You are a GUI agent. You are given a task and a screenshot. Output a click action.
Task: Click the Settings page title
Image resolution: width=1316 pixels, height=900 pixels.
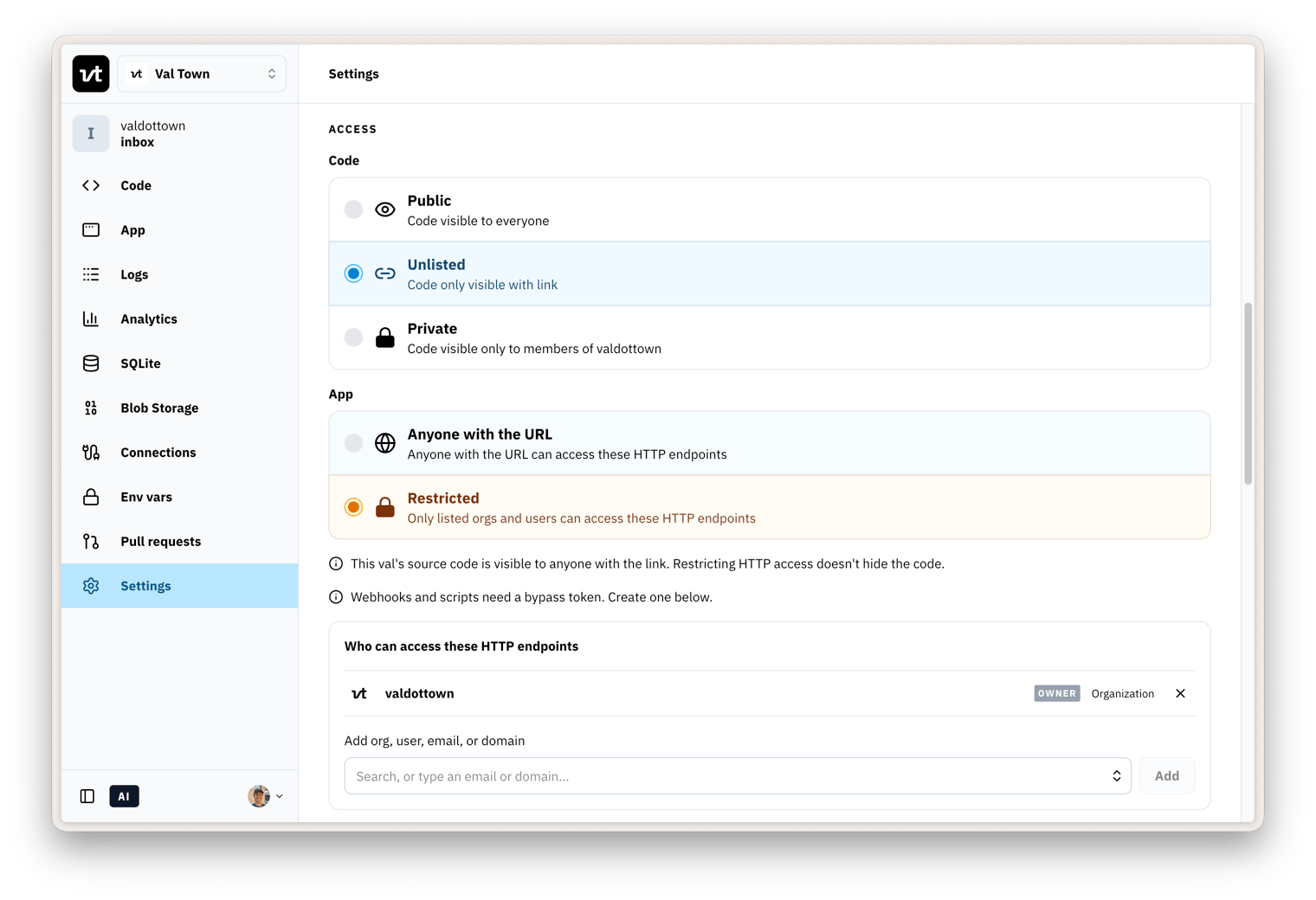click(354, 74)
